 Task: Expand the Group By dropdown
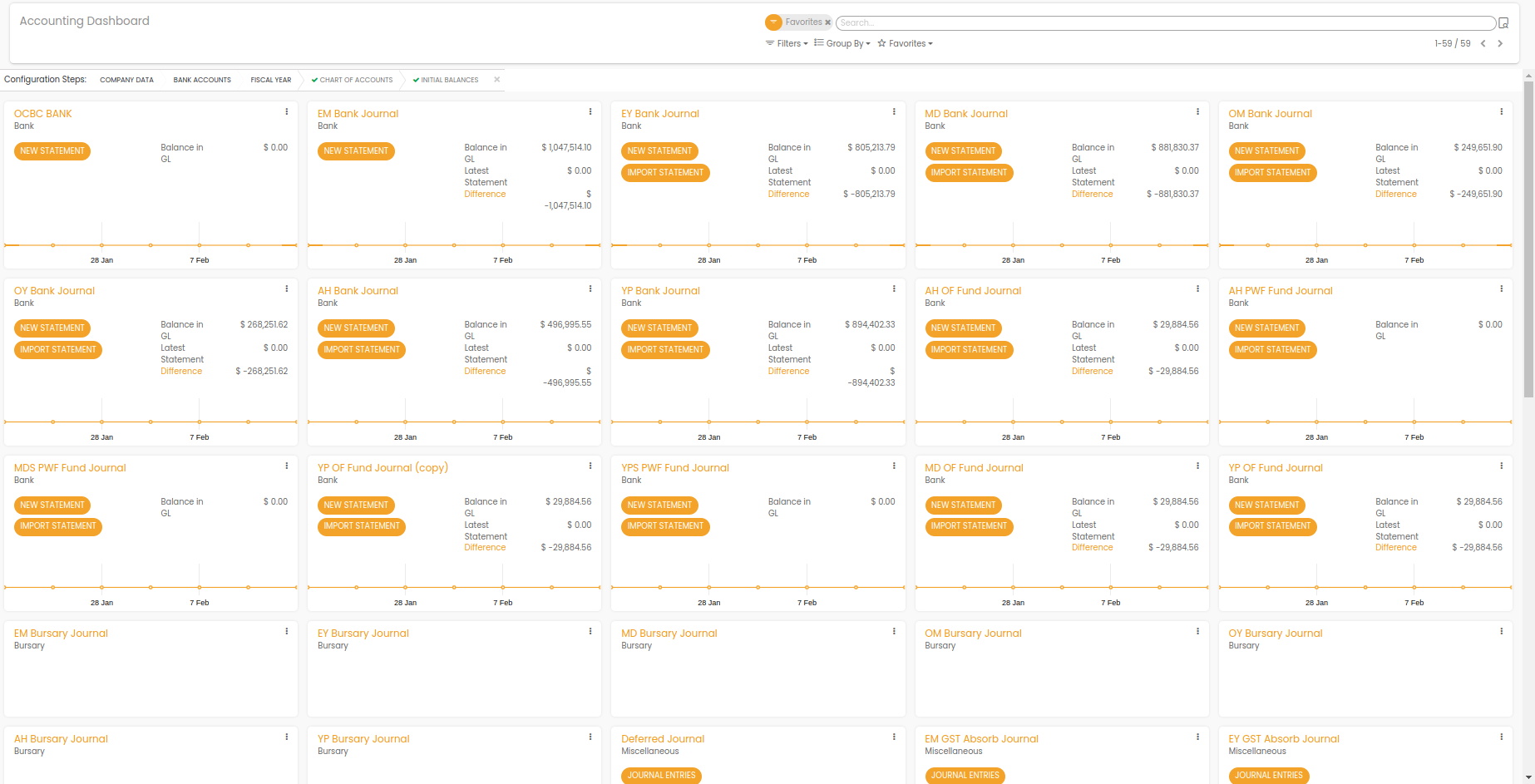point(842,43)
